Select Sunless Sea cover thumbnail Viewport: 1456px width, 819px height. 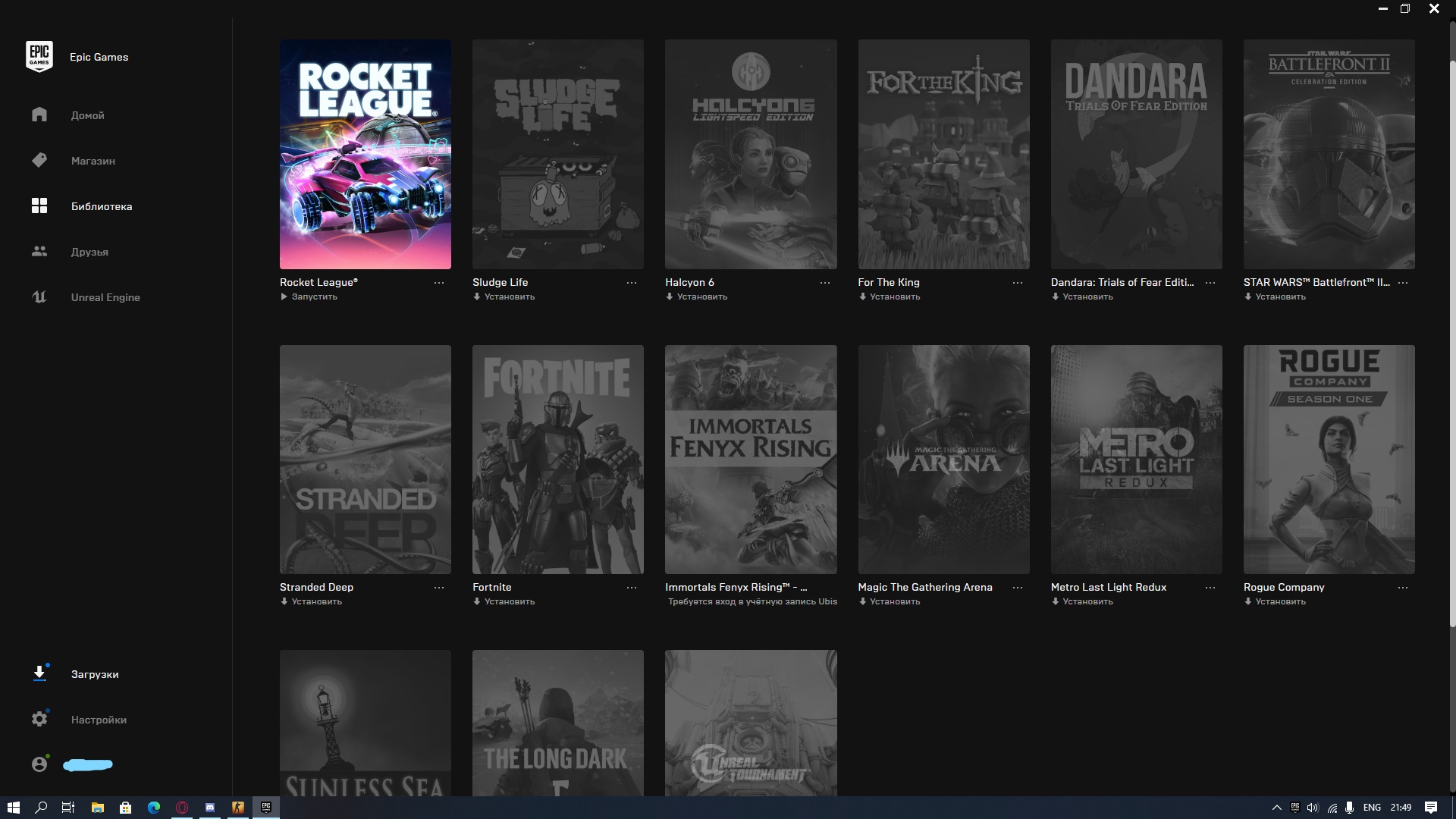[x=366, y=723]
